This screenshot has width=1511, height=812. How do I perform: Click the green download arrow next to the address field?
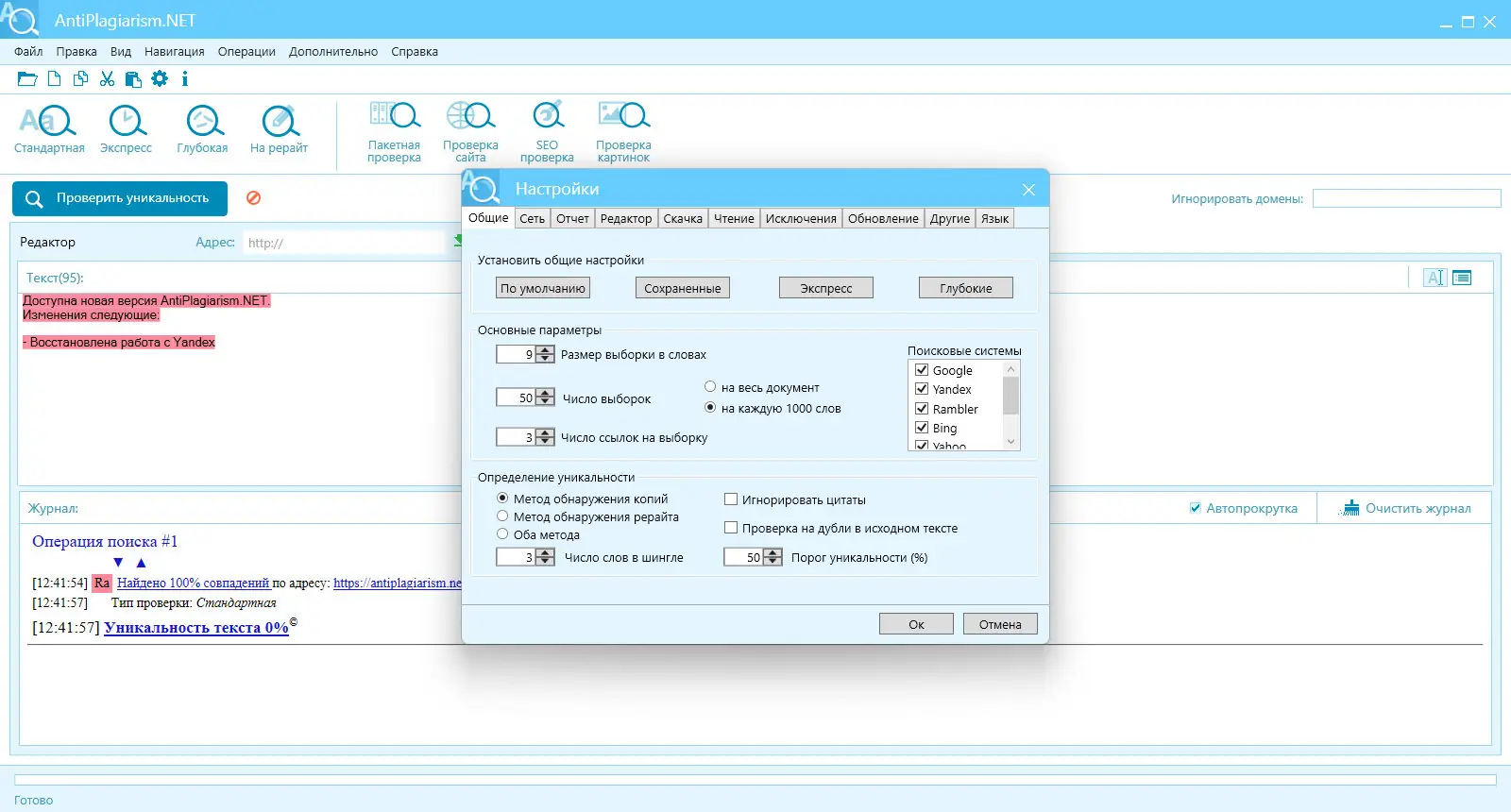pyautogui.click(x=457, y=241)
